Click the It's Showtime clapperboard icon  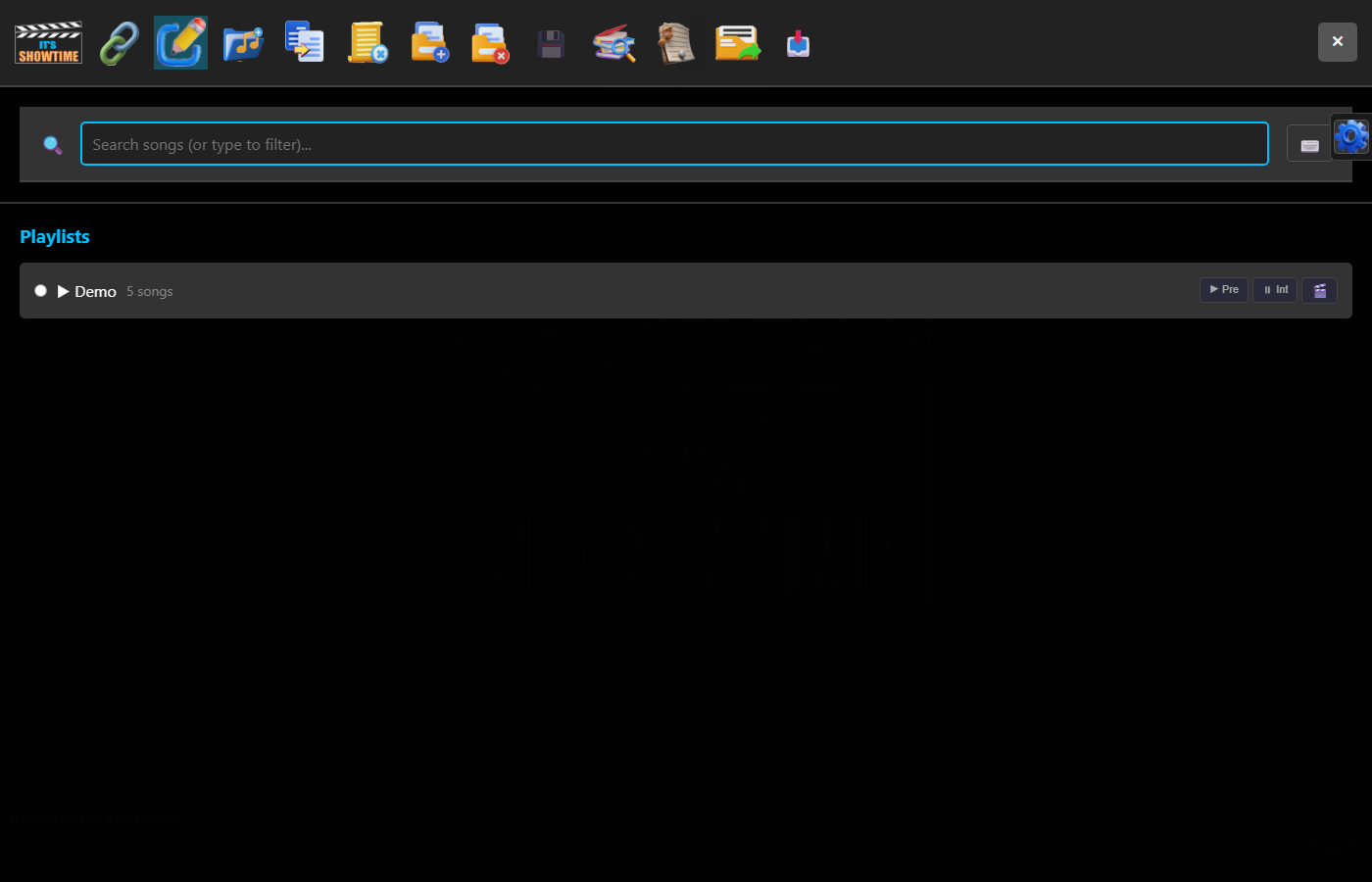click(x=48, y=43)
